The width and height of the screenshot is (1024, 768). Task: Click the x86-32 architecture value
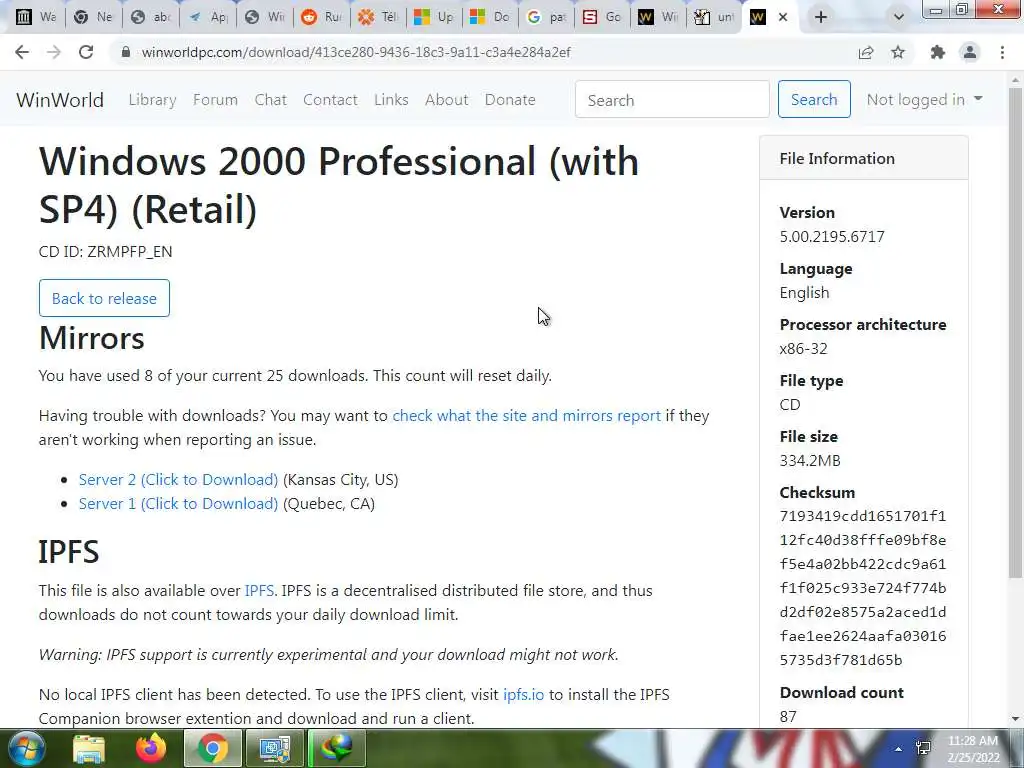tap(803, 349)
